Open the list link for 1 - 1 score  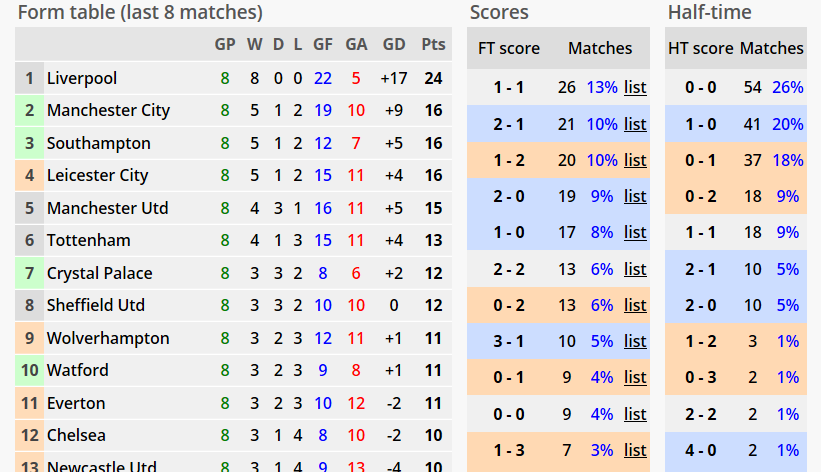pyautogui.click(x=635, y=87)
